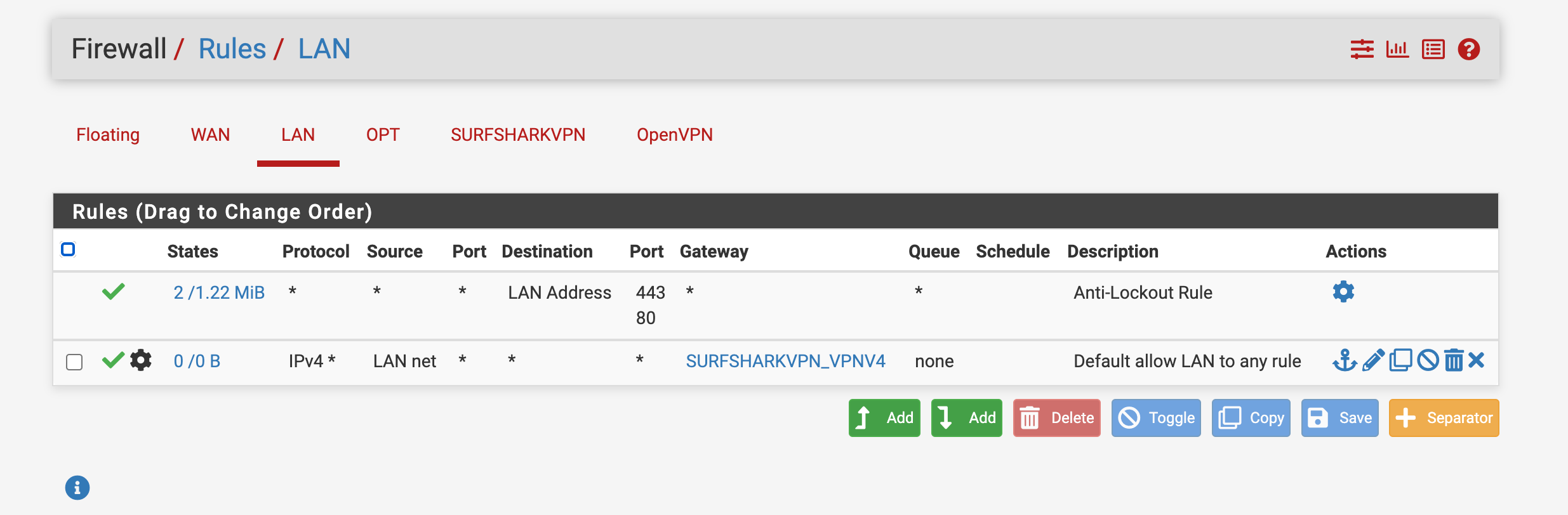Open the status graph icon
This screenshot has height=515, width=1568.
pyautogui.click(x=1397, y=49)
